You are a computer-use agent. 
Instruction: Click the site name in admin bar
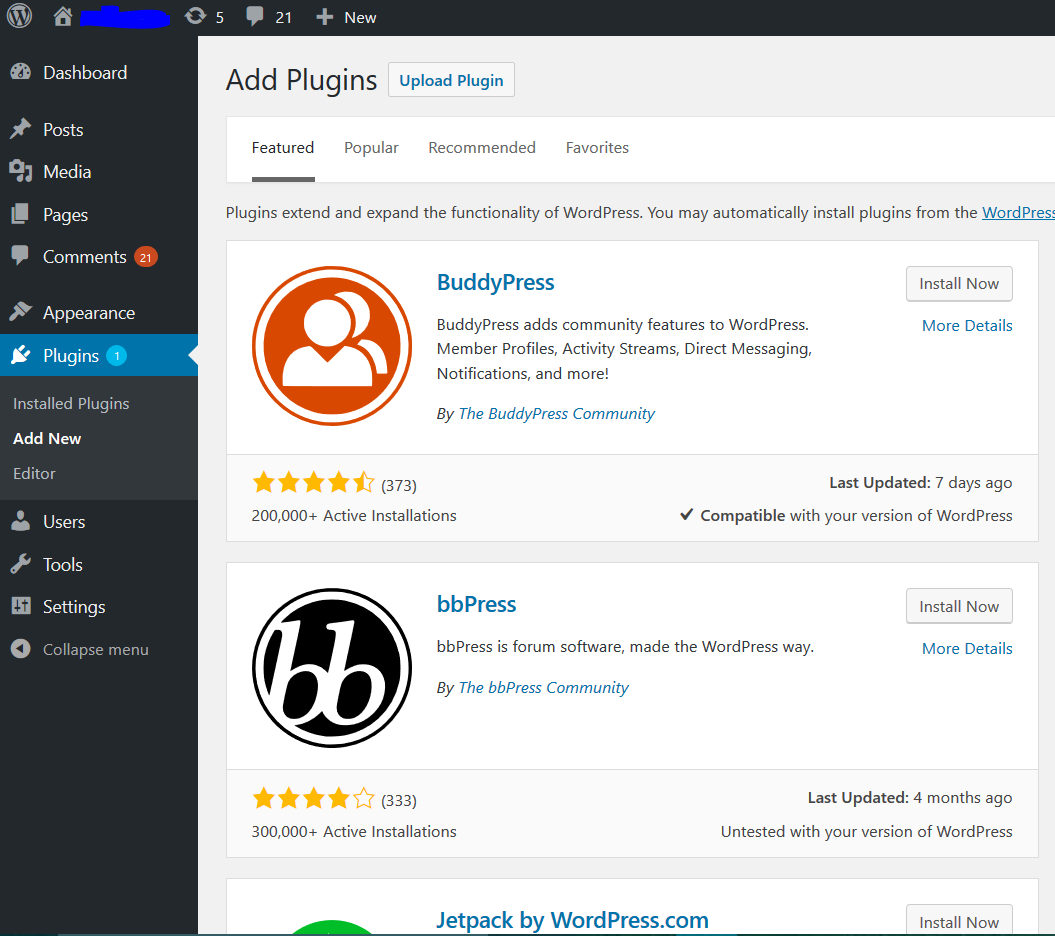coord(124,17)
